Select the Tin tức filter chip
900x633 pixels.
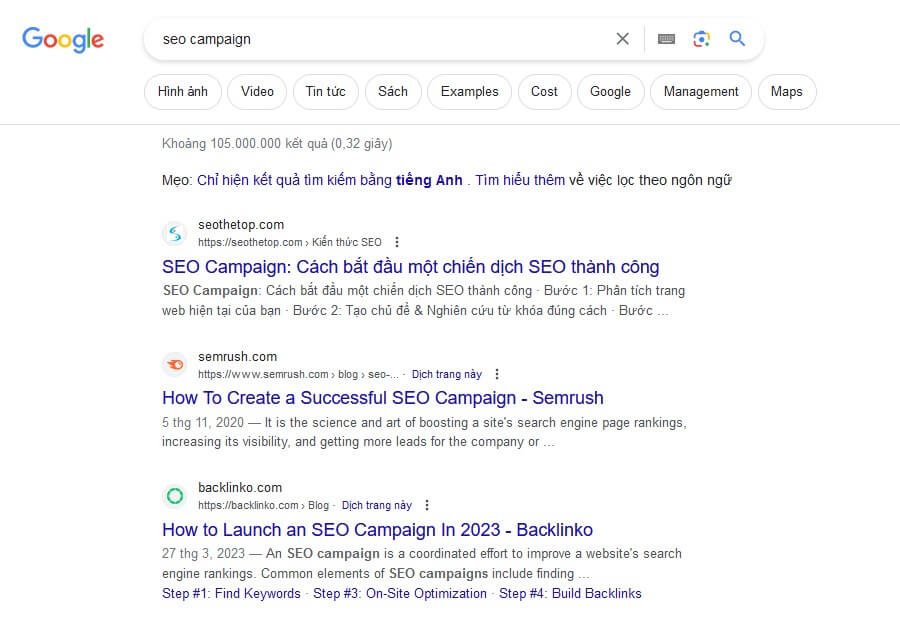[x=325, y=92]
